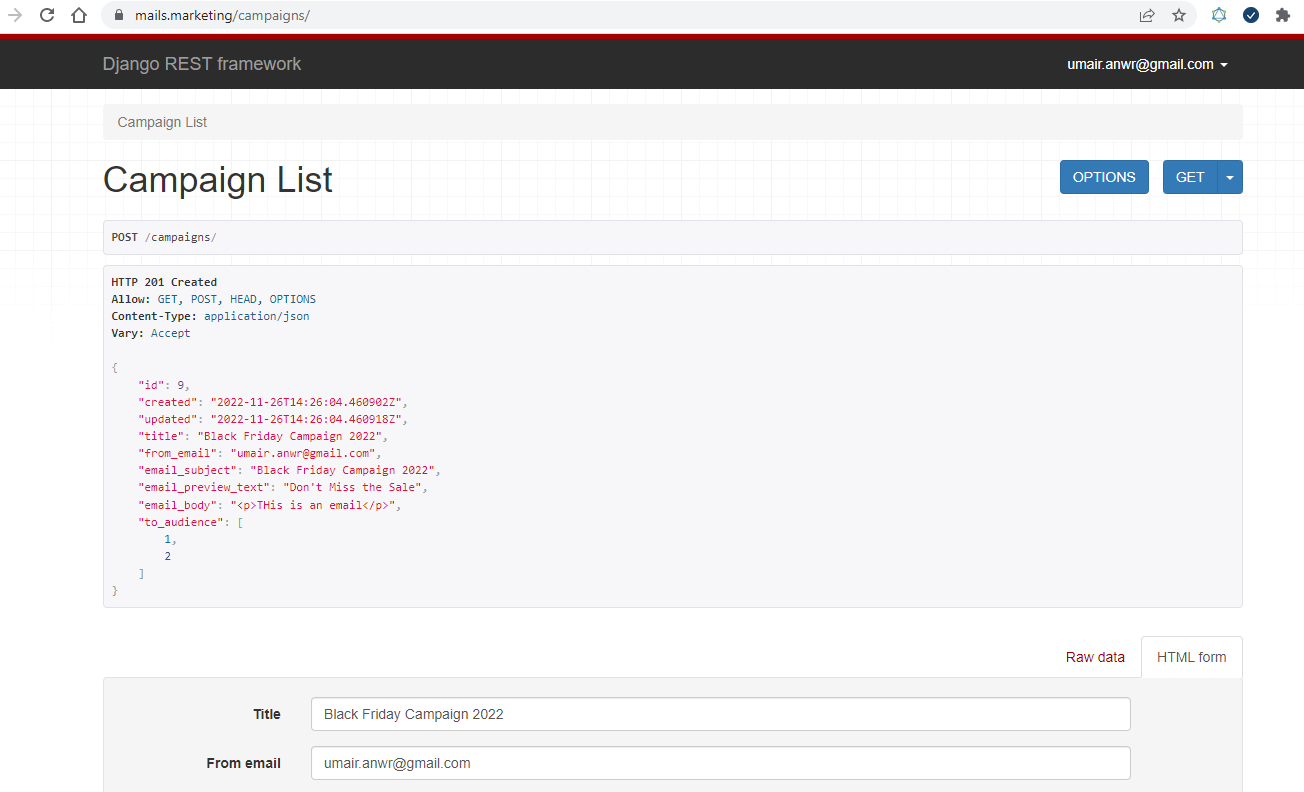Open the extensions puzzle menu
This screenshot has height=792, width=1304.
click(1283, 15)
